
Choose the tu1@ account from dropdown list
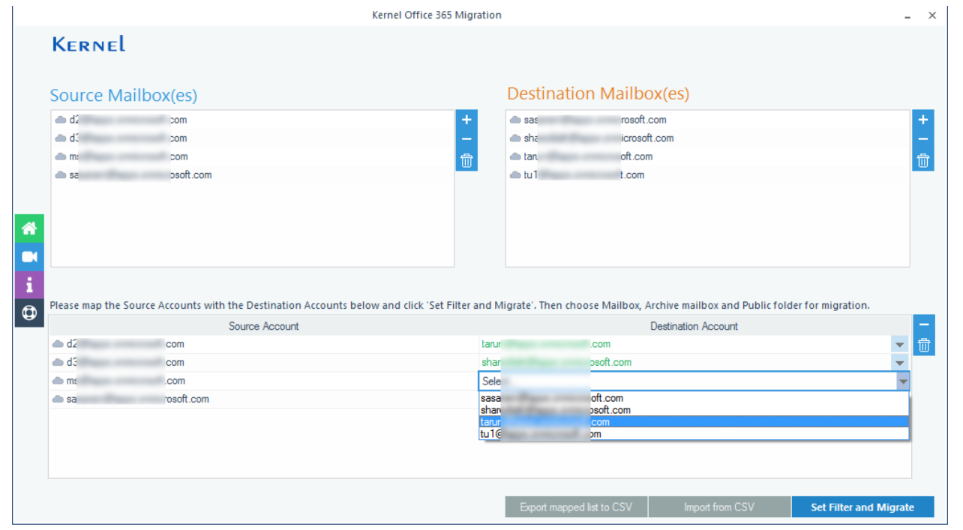(693, 434)
